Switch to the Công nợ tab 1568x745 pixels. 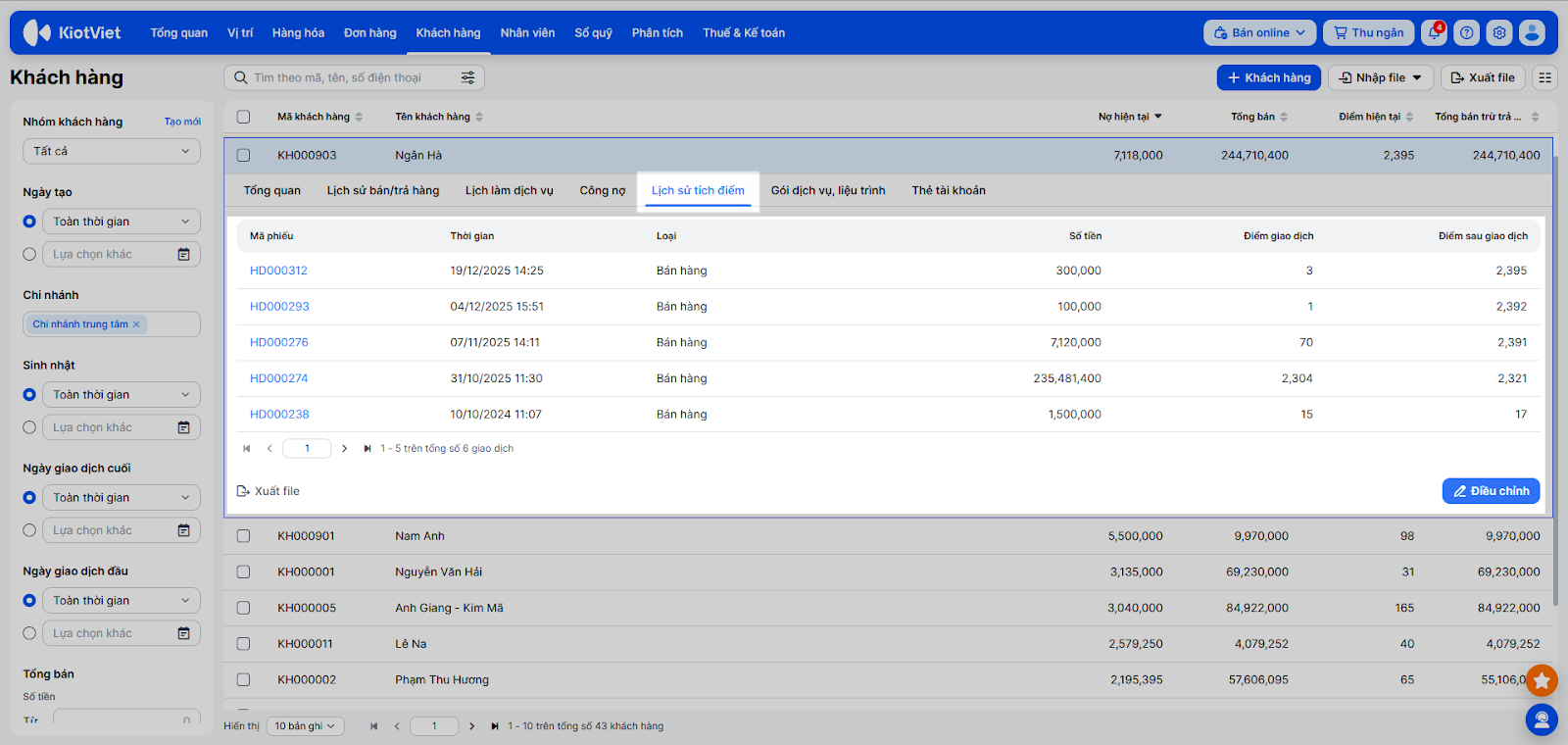(602, 190)
